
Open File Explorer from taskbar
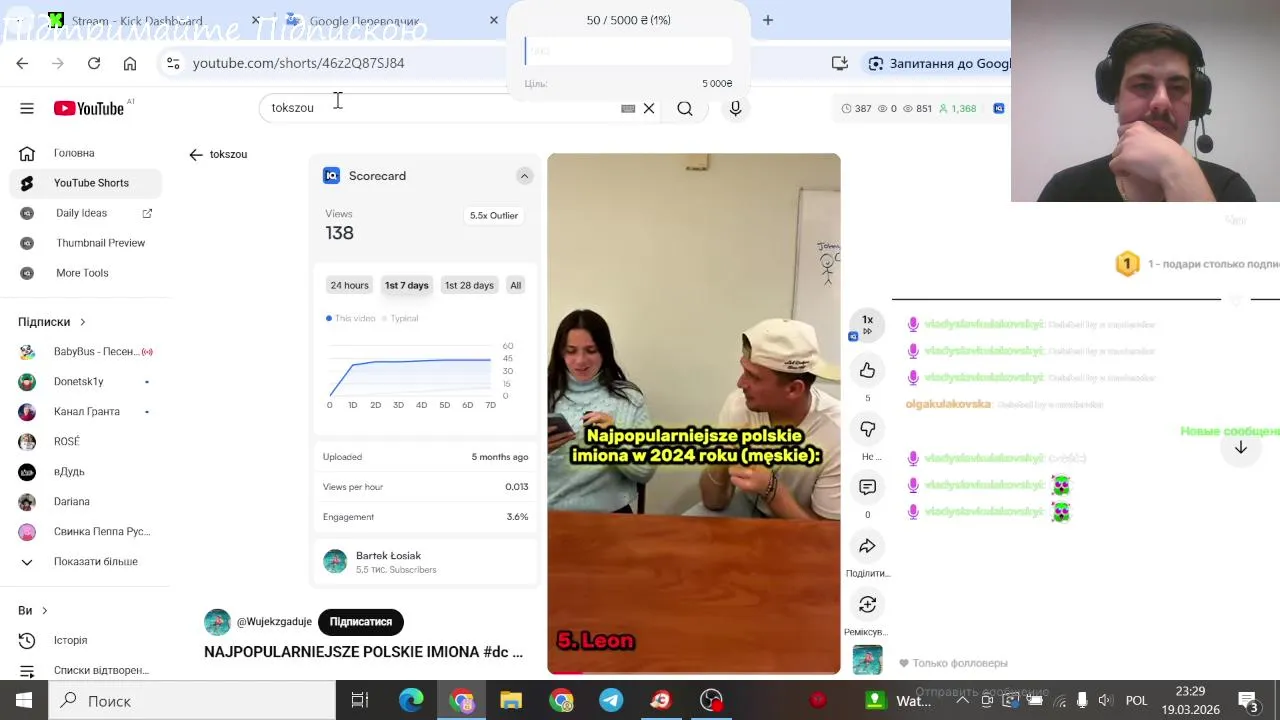511,700
